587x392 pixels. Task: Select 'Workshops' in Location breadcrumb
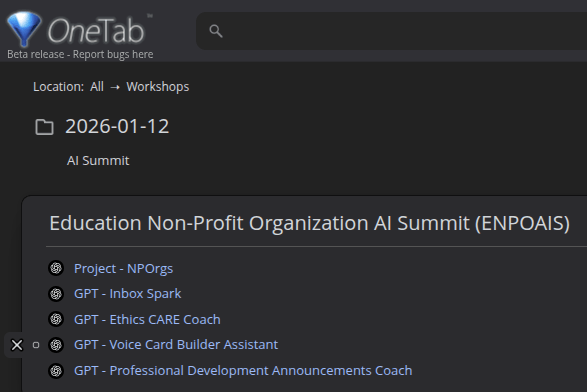tap(158, 87)
